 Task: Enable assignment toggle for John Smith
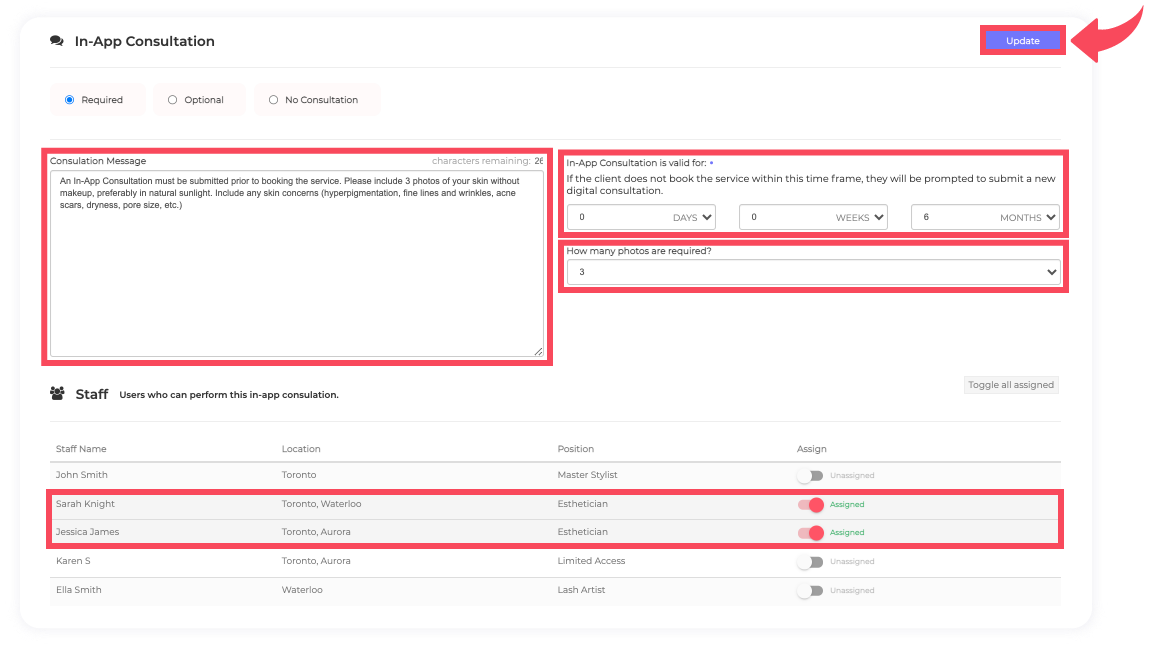pyautogui.click(x=810, y=476)
